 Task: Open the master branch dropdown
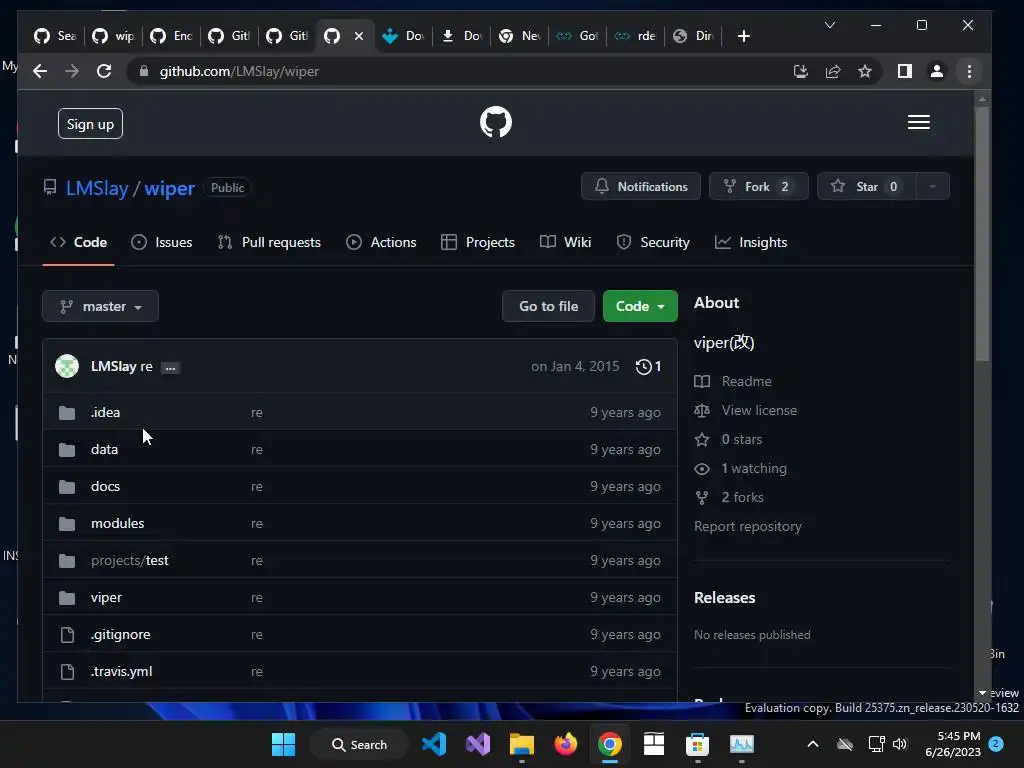101,306
